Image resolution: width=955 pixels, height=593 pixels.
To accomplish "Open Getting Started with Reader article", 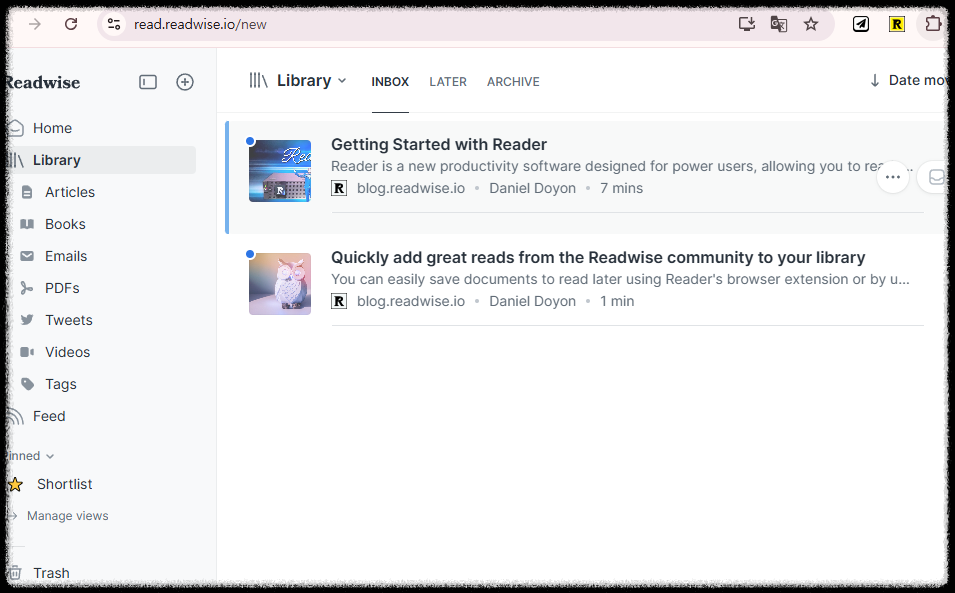I will 439,144.
